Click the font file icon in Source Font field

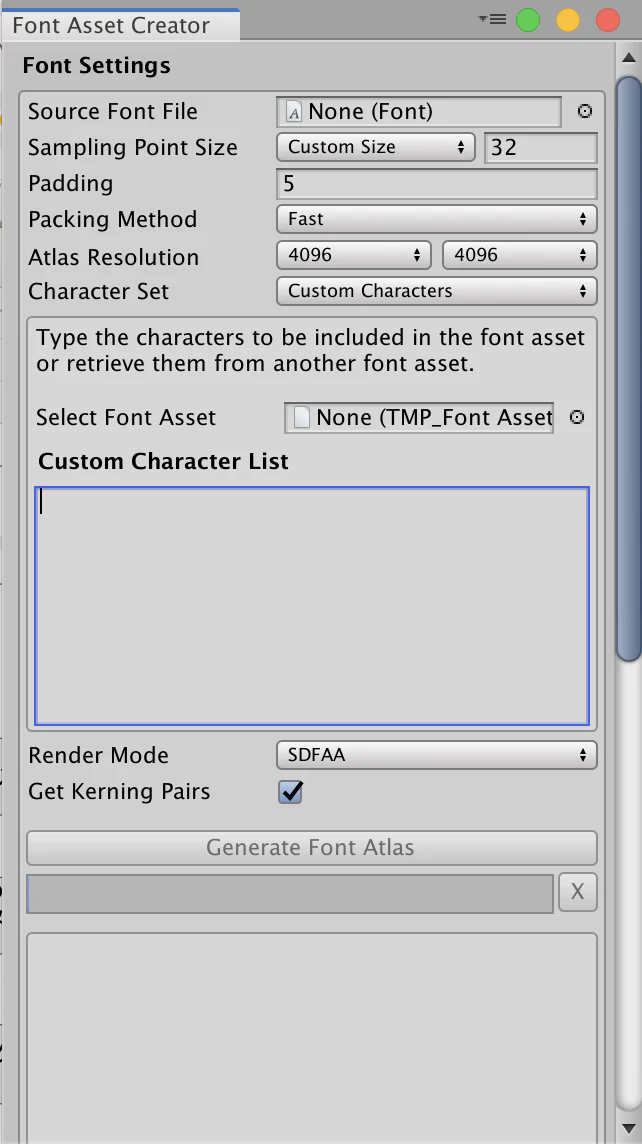293,112
